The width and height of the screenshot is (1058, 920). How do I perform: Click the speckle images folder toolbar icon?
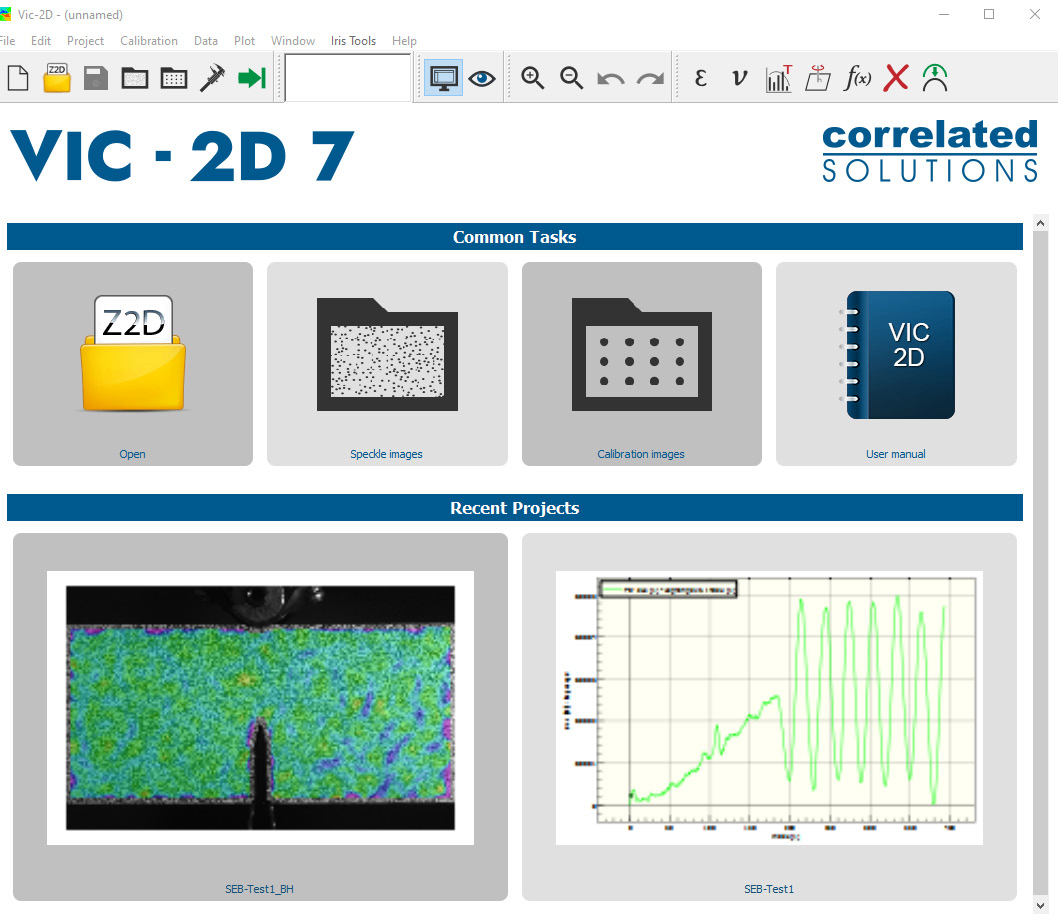click(x=135, y=78)
